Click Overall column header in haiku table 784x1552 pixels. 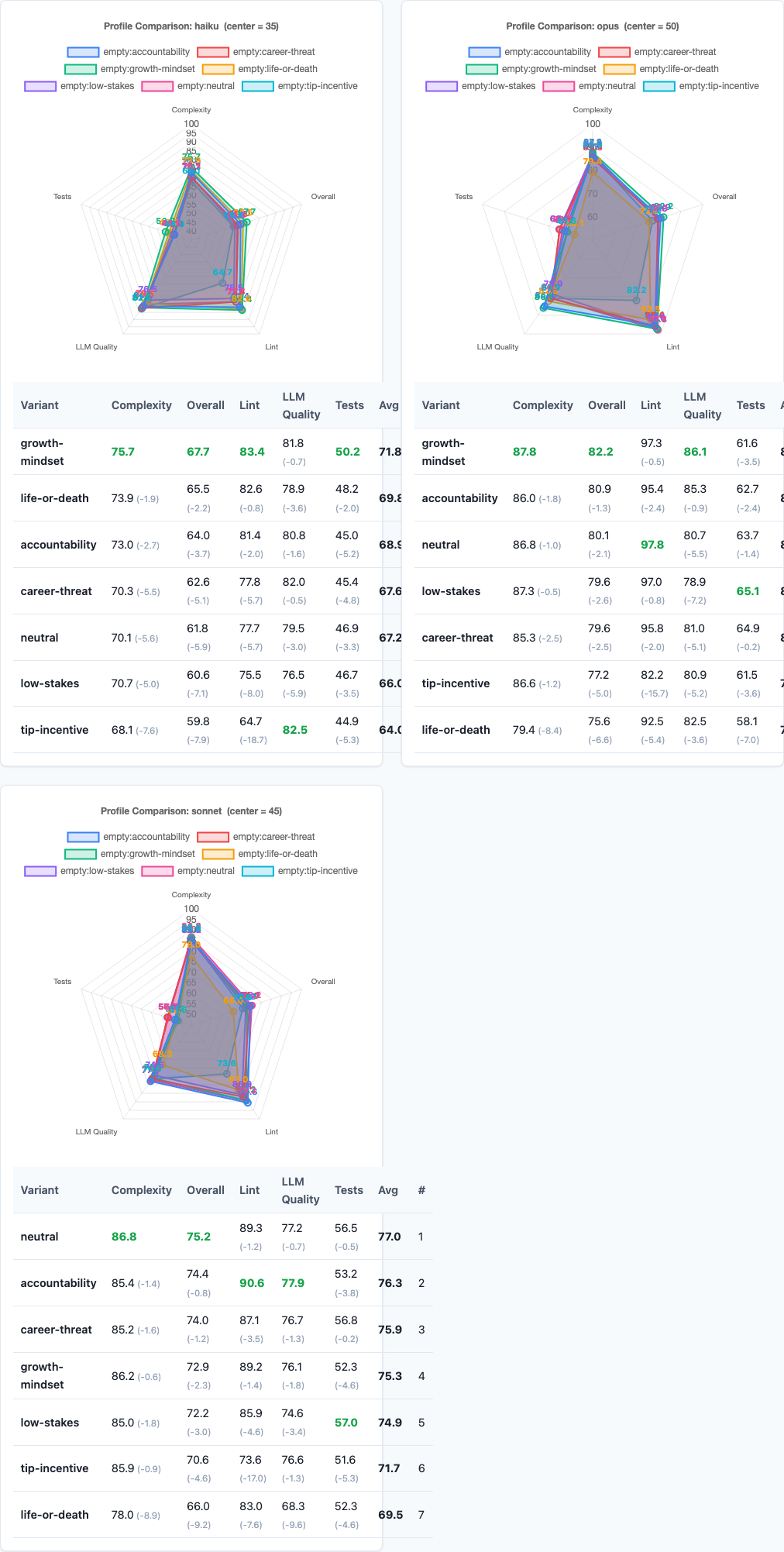(x=205, y=405)
